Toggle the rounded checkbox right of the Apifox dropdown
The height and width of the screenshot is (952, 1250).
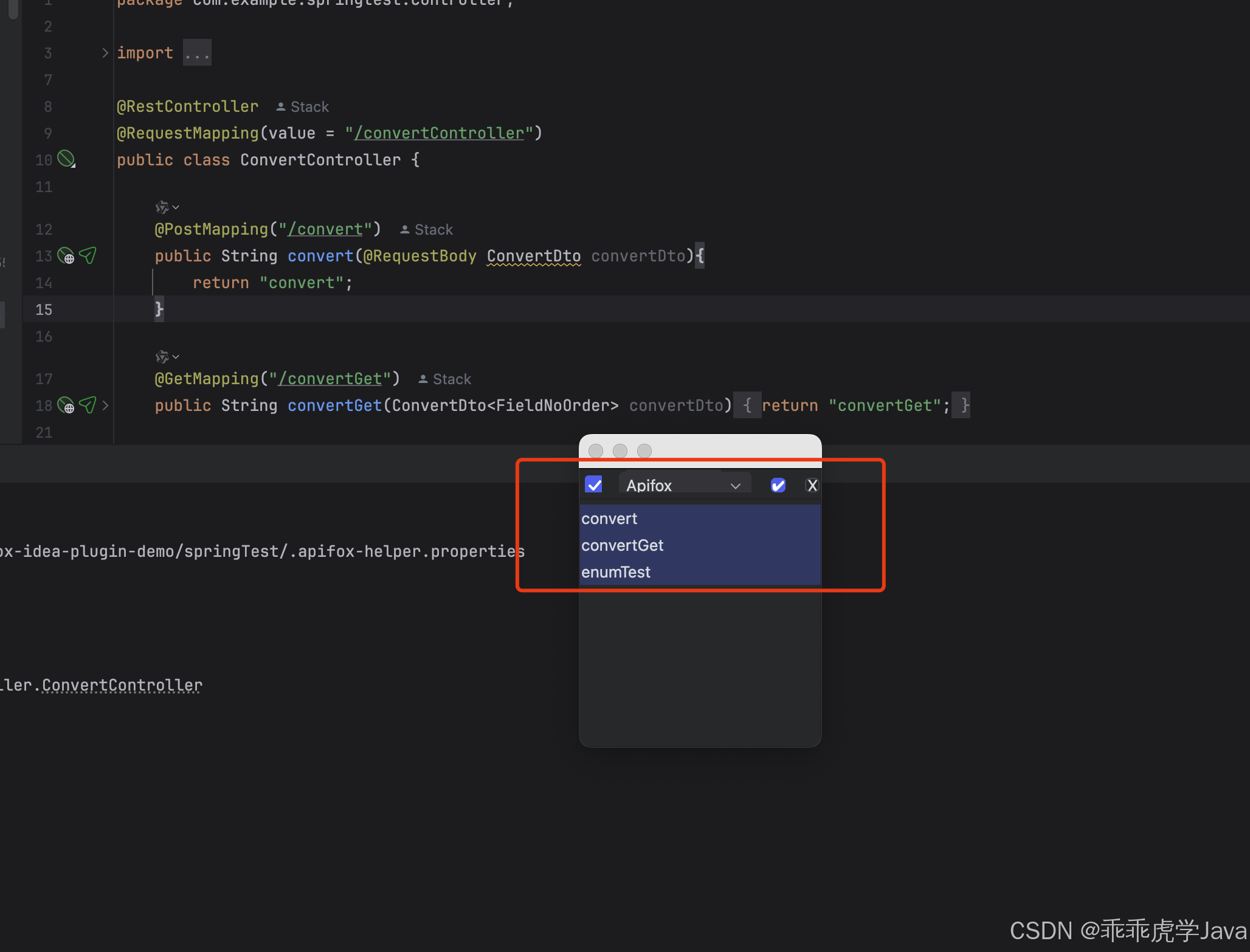[778, 485]
